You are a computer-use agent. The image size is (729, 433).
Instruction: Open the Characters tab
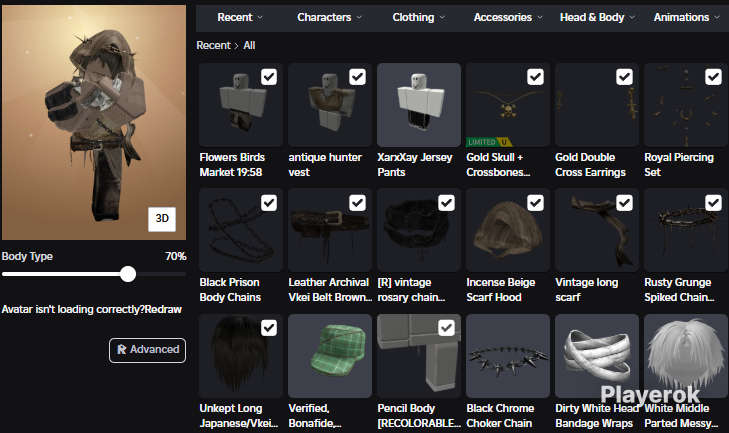point(324,17)
